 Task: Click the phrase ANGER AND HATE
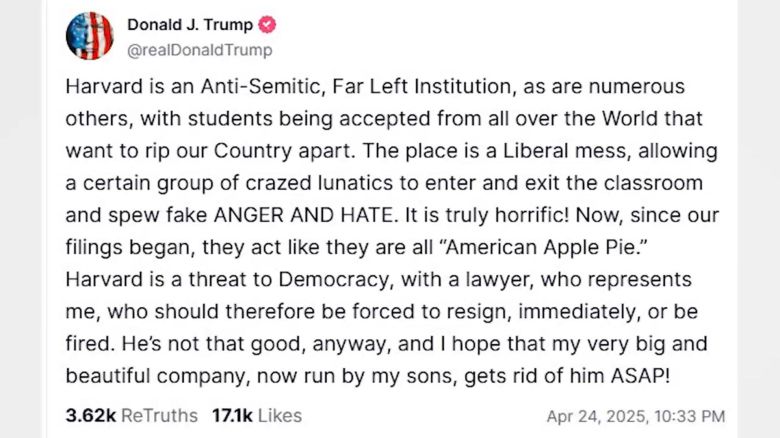tap(303, 215)
